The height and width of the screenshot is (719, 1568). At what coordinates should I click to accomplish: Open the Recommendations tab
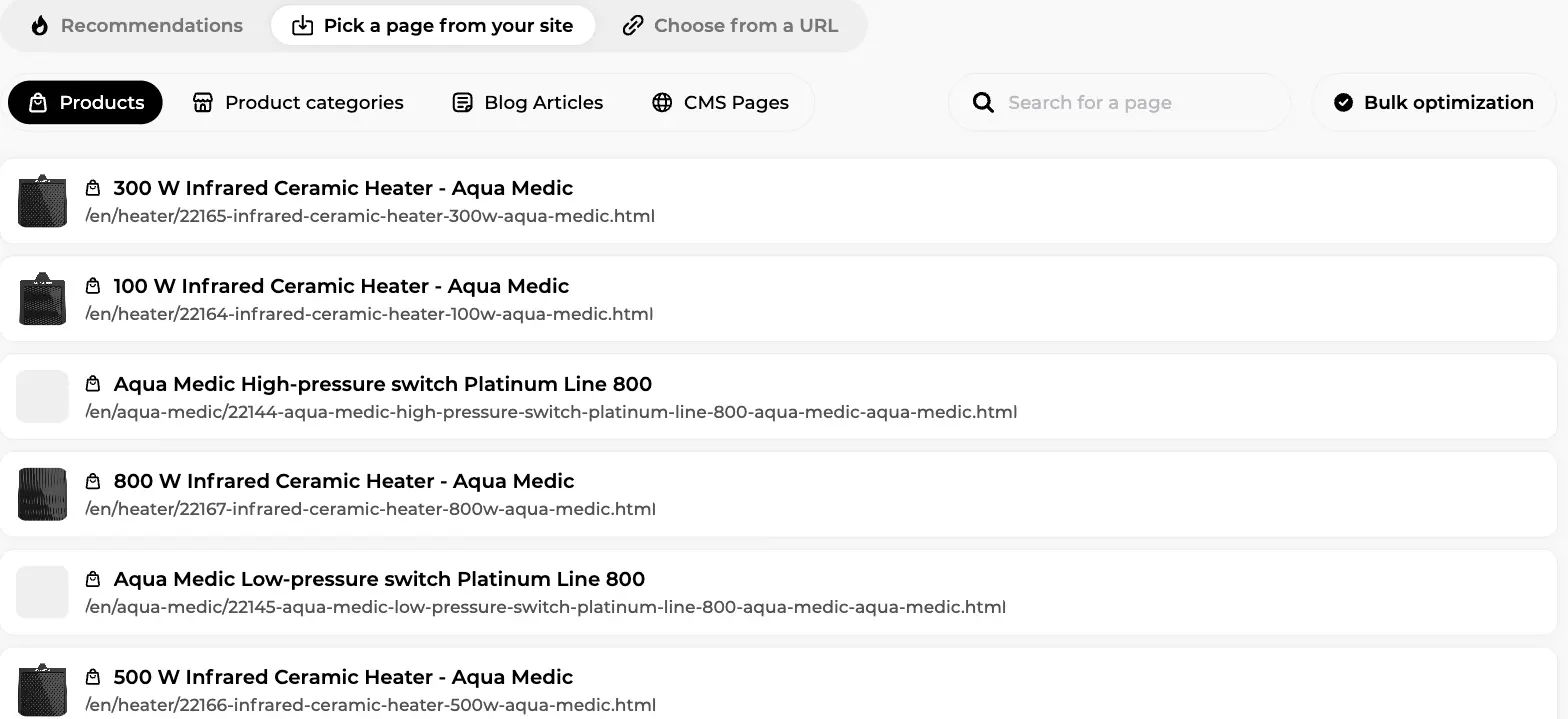click(136, 26)
